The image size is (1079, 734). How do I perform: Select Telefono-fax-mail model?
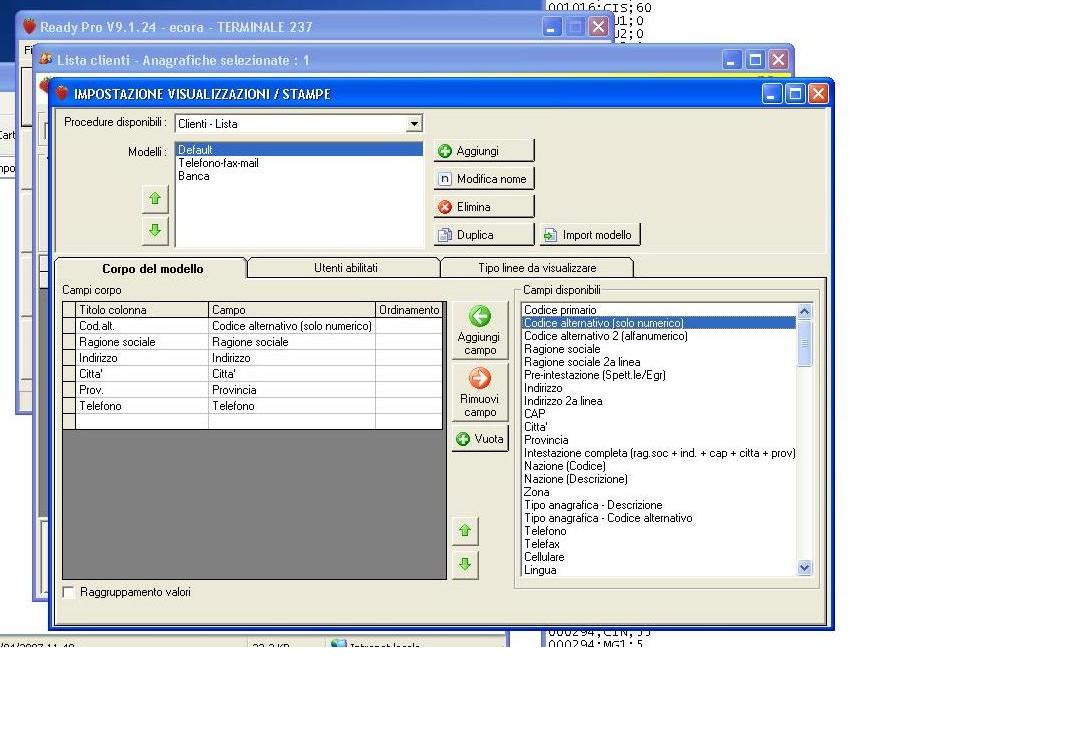pyautogui.click(x=299, y=163)
